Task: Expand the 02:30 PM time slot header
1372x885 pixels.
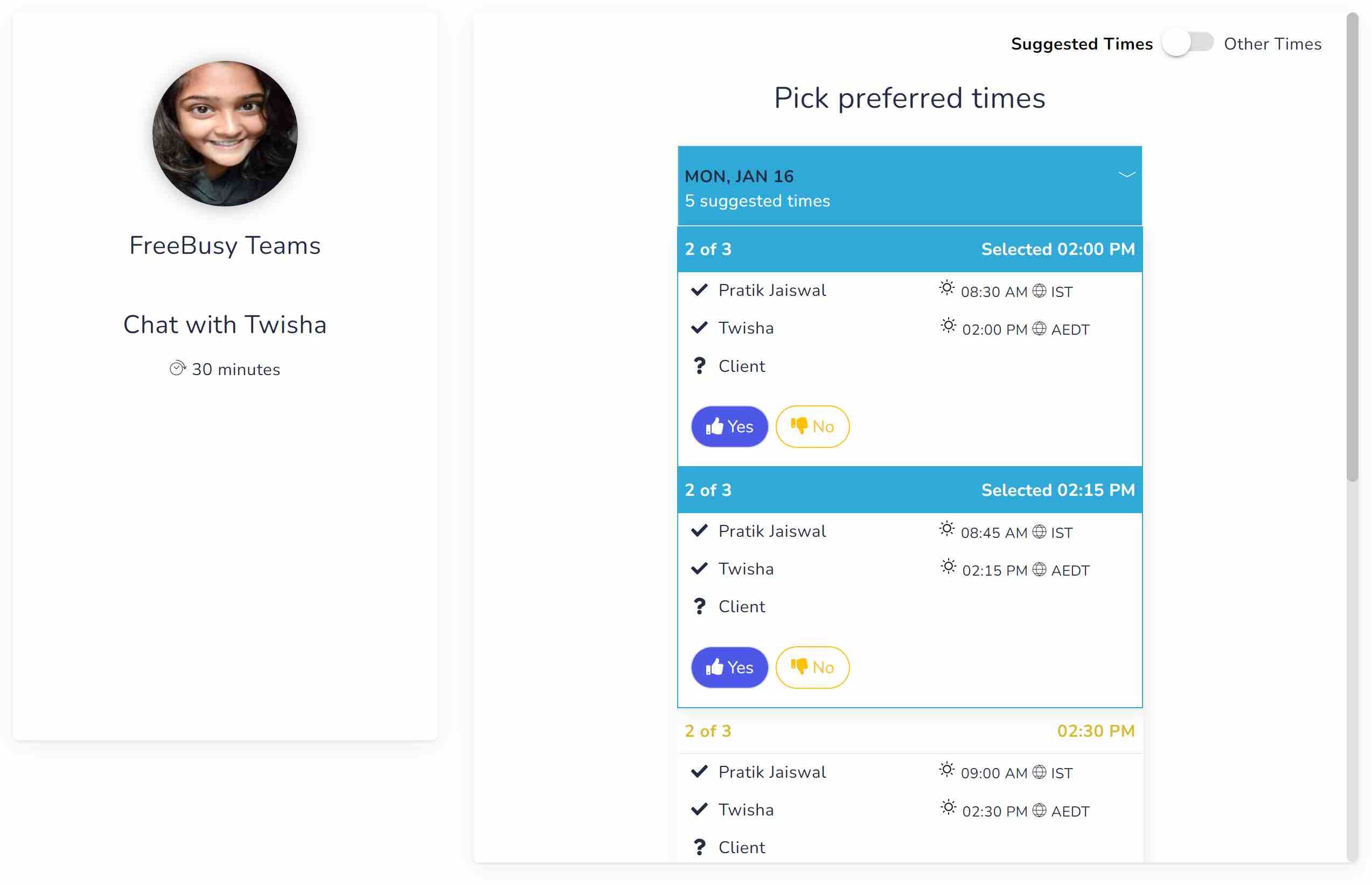Action: point(909,731)
